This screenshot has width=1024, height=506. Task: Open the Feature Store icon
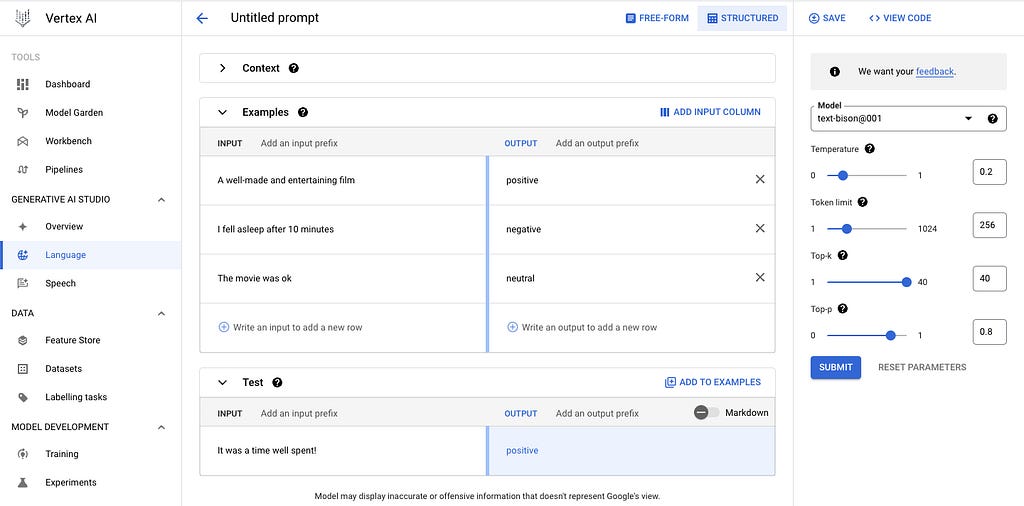[22, 340]
